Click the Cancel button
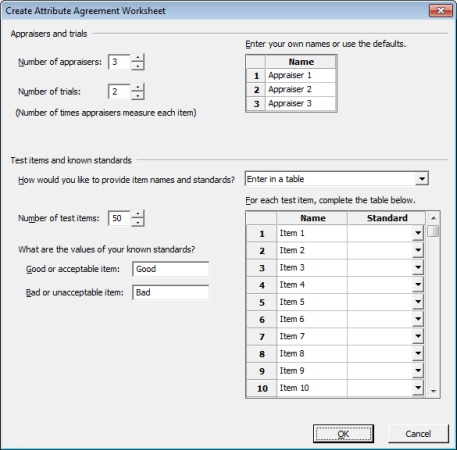This screenshot has height=450, width=457. pyautogui.click(x=418, y=434)
